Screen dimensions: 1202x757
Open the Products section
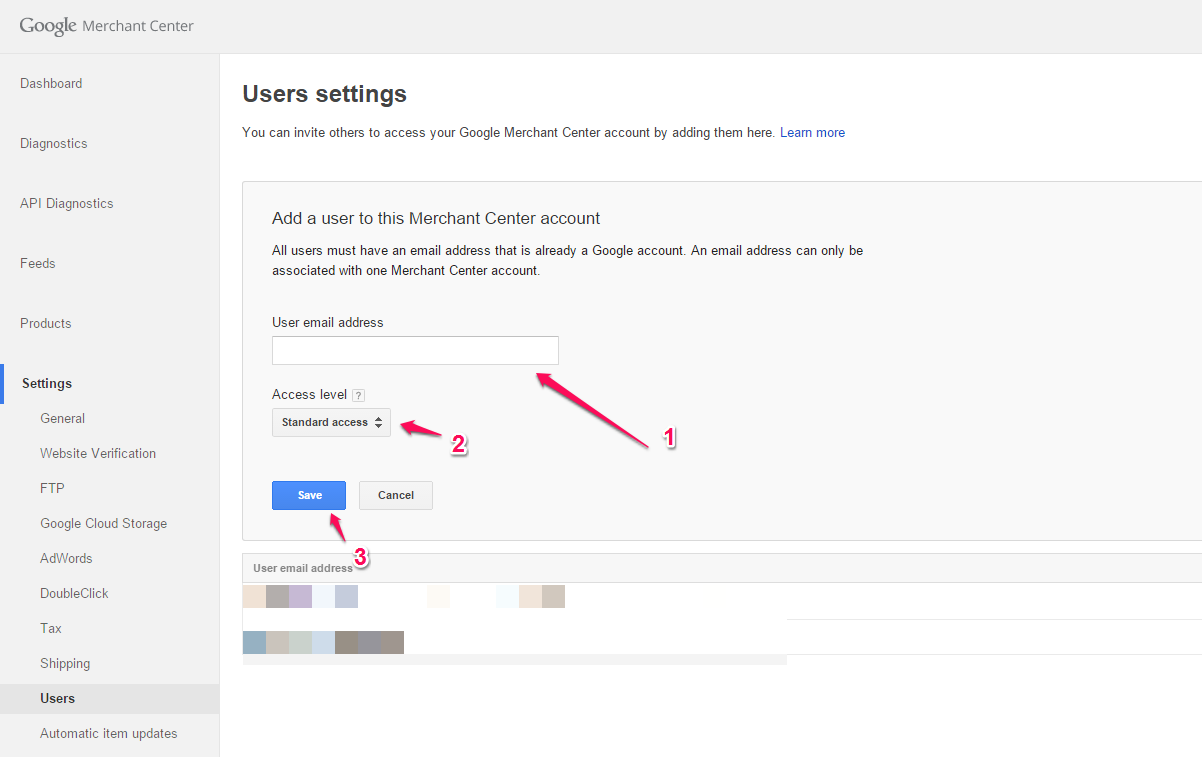pos(46,323)
